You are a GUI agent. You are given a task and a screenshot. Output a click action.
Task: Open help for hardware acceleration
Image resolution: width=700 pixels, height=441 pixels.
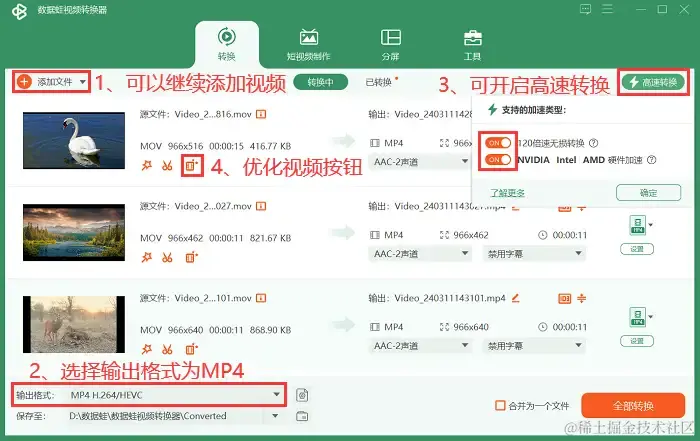(652, 160)
